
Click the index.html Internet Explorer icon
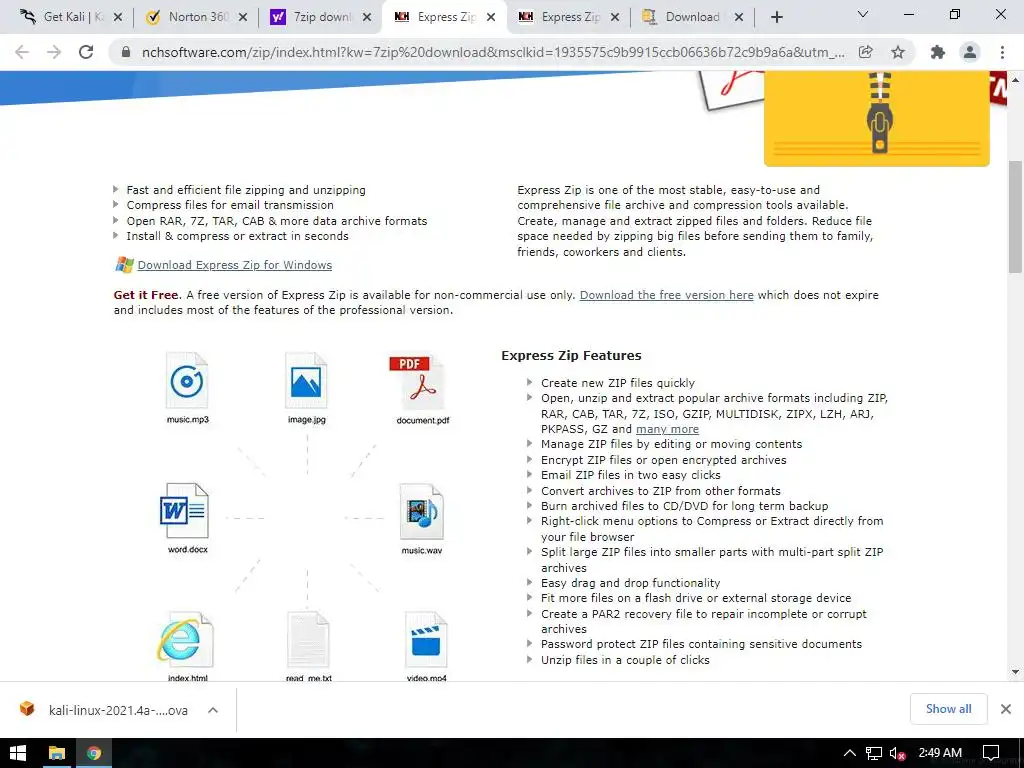(x=185, y=641)
